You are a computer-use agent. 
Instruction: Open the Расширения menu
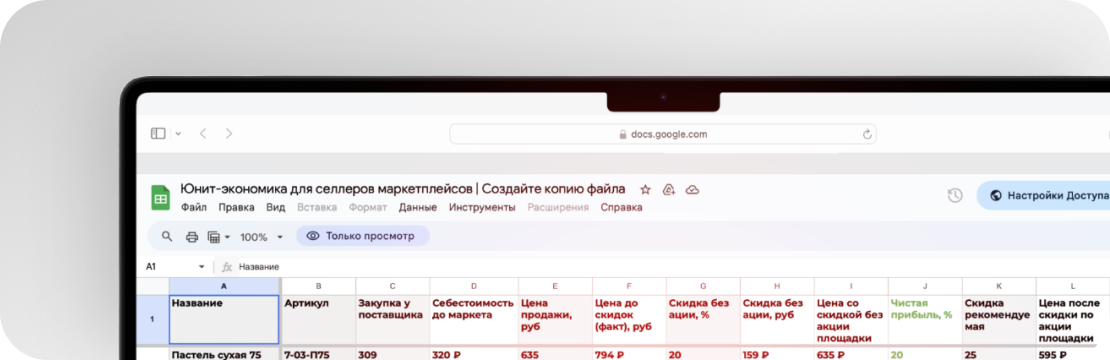point(558,207)
